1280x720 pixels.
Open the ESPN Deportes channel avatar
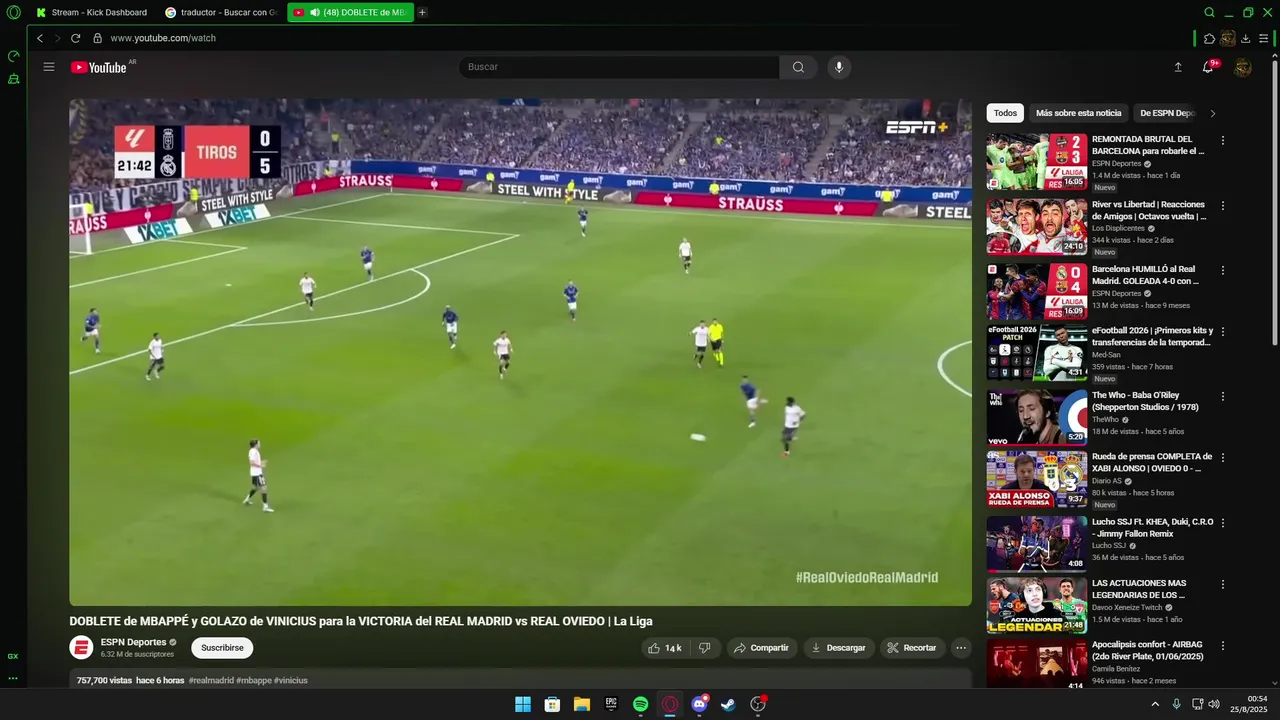pos(81,647)
